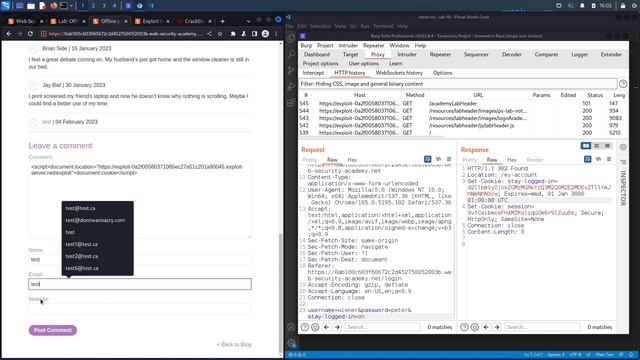Open the Extender tab
640x360 pixels.
tap(611, 54)
